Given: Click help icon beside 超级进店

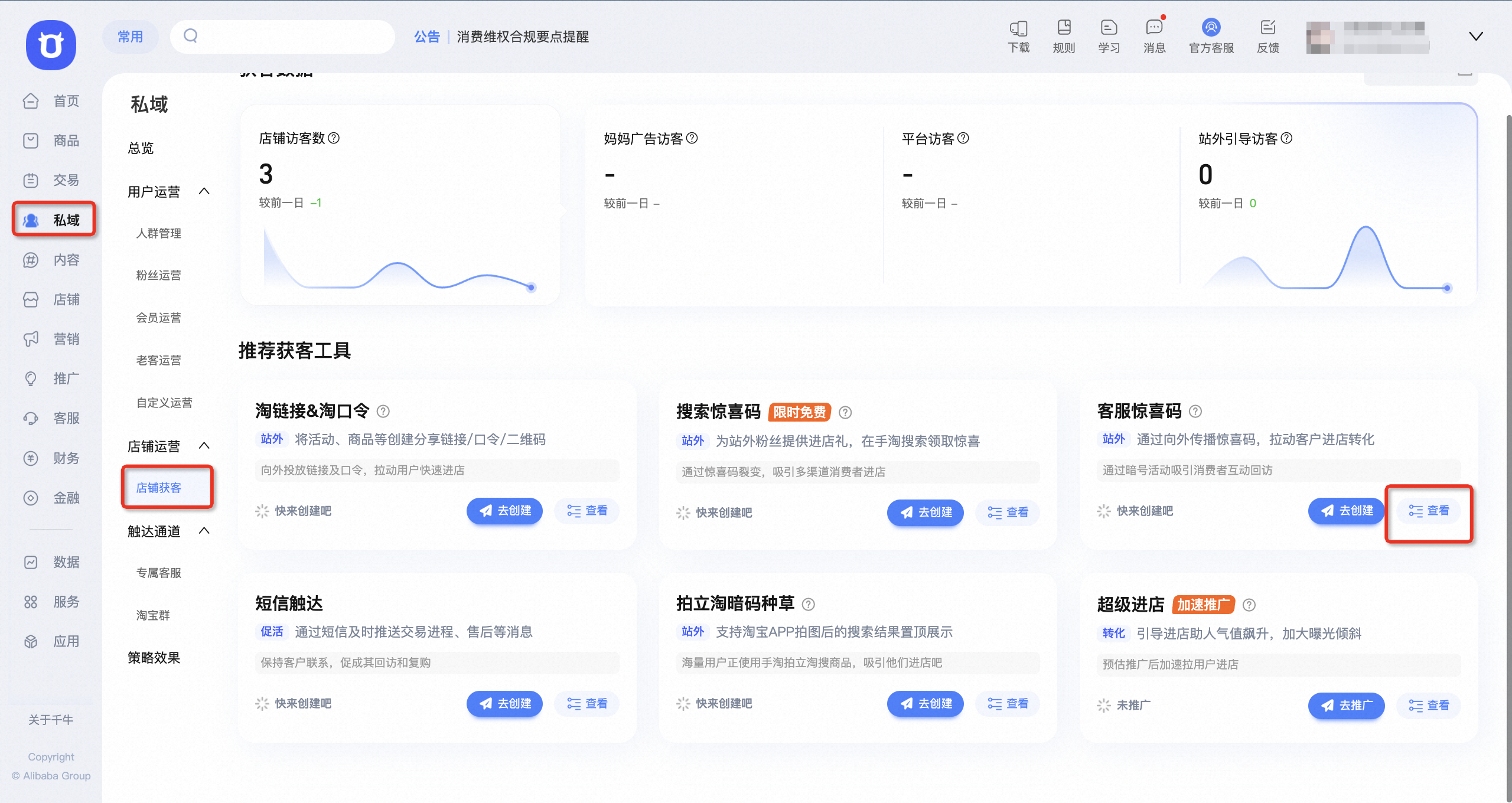Looking at the screenshot, I should pos(1249,605).
